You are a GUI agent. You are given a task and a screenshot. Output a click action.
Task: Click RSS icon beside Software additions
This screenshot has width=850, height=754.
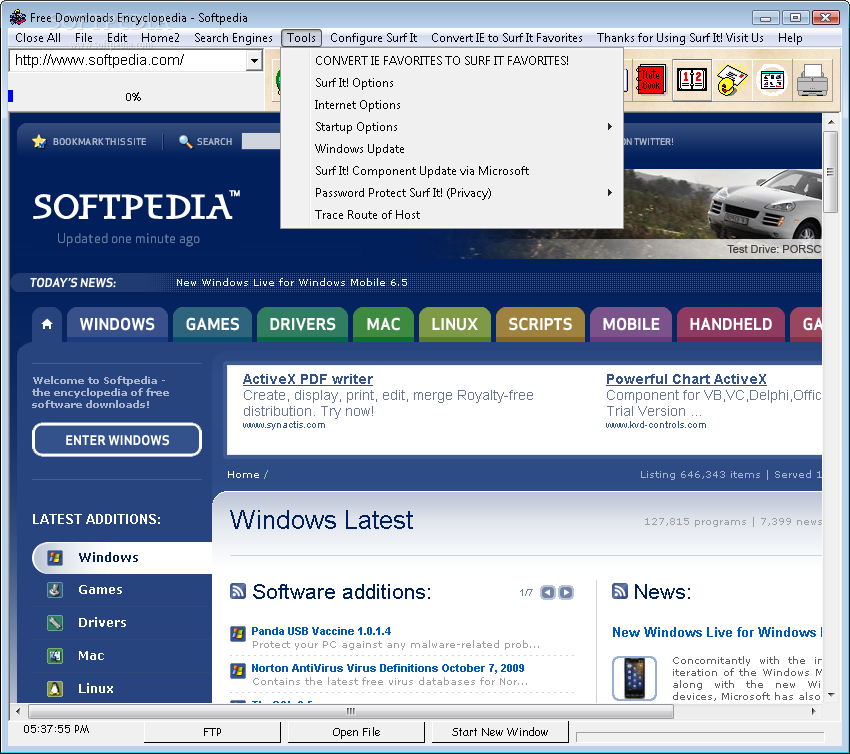point(238,591)
